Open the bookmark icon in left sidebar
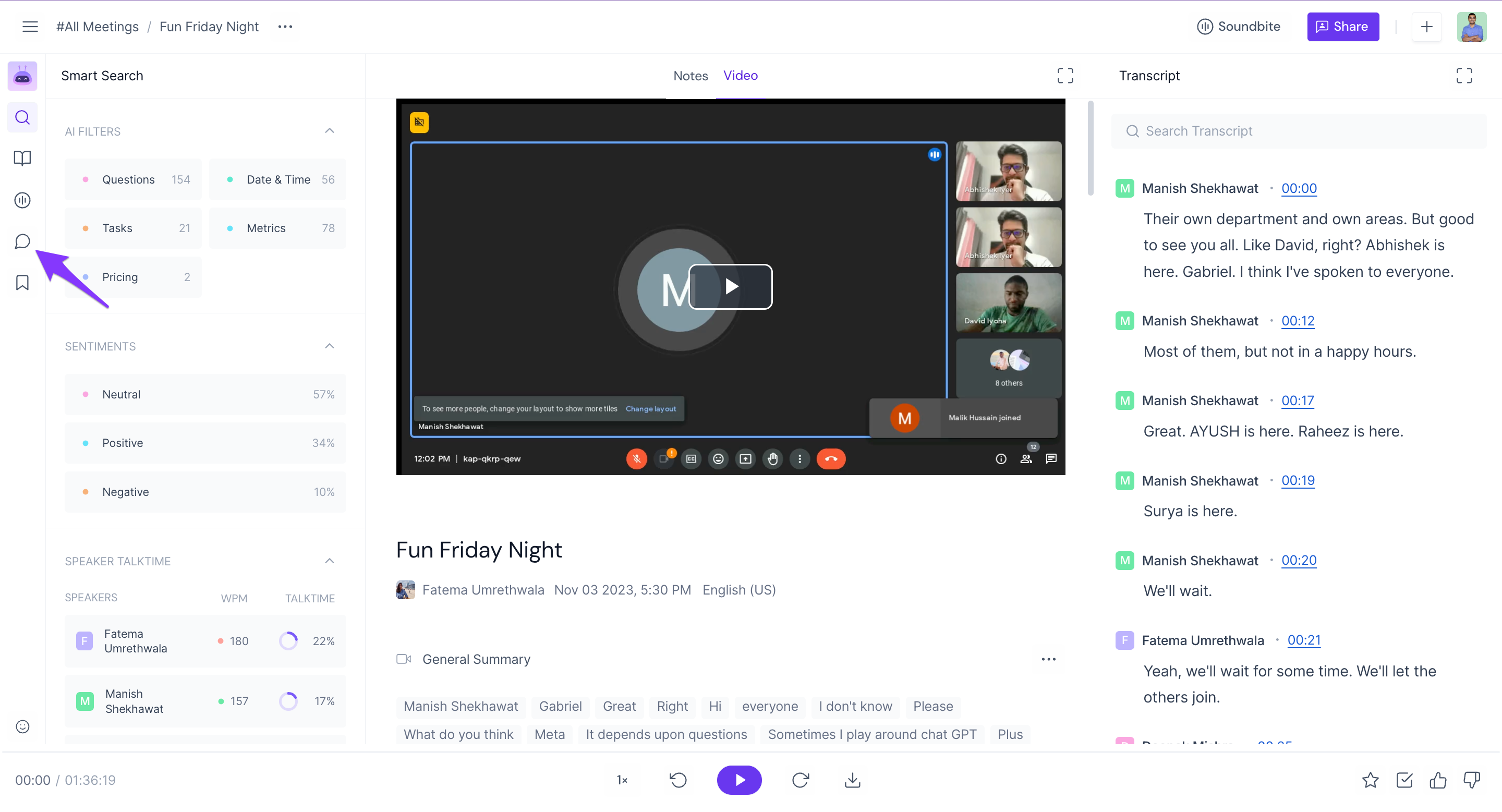The width and height of the screenshot is (1502, 812). pos(22,283)
